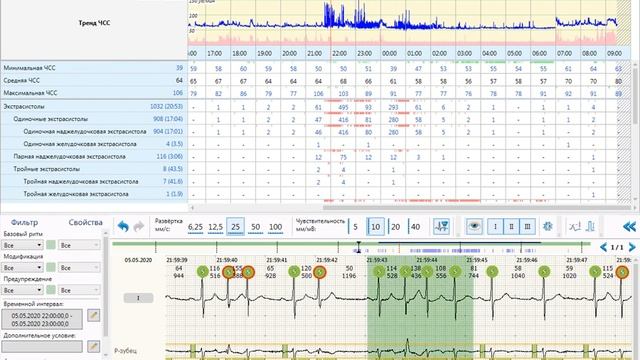
Task: Open the gear settings icon in the ECG toolbar
Action: coord(548,227)
